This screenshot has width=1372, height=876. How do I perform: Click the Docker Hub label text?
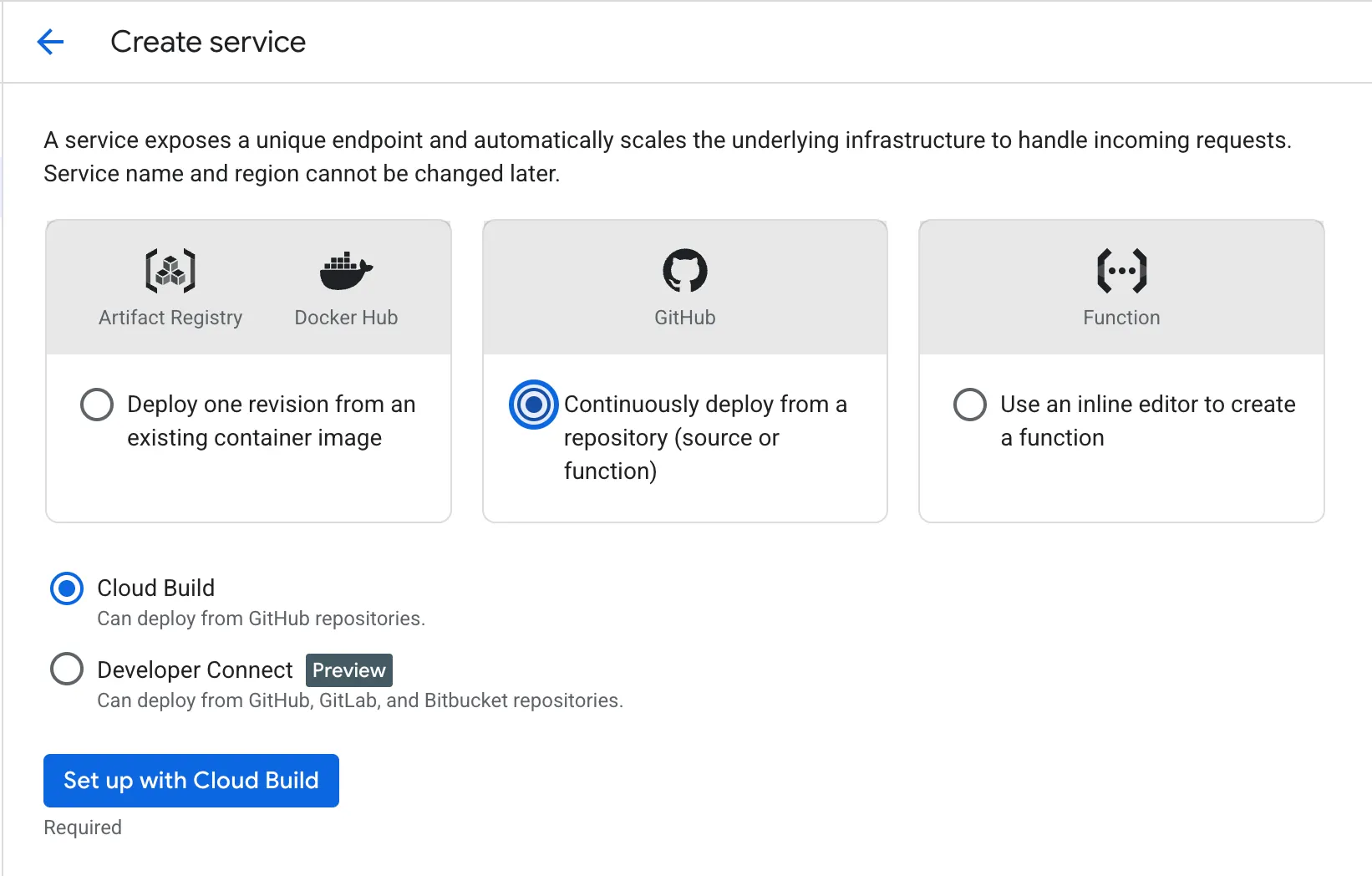[345, 317]
